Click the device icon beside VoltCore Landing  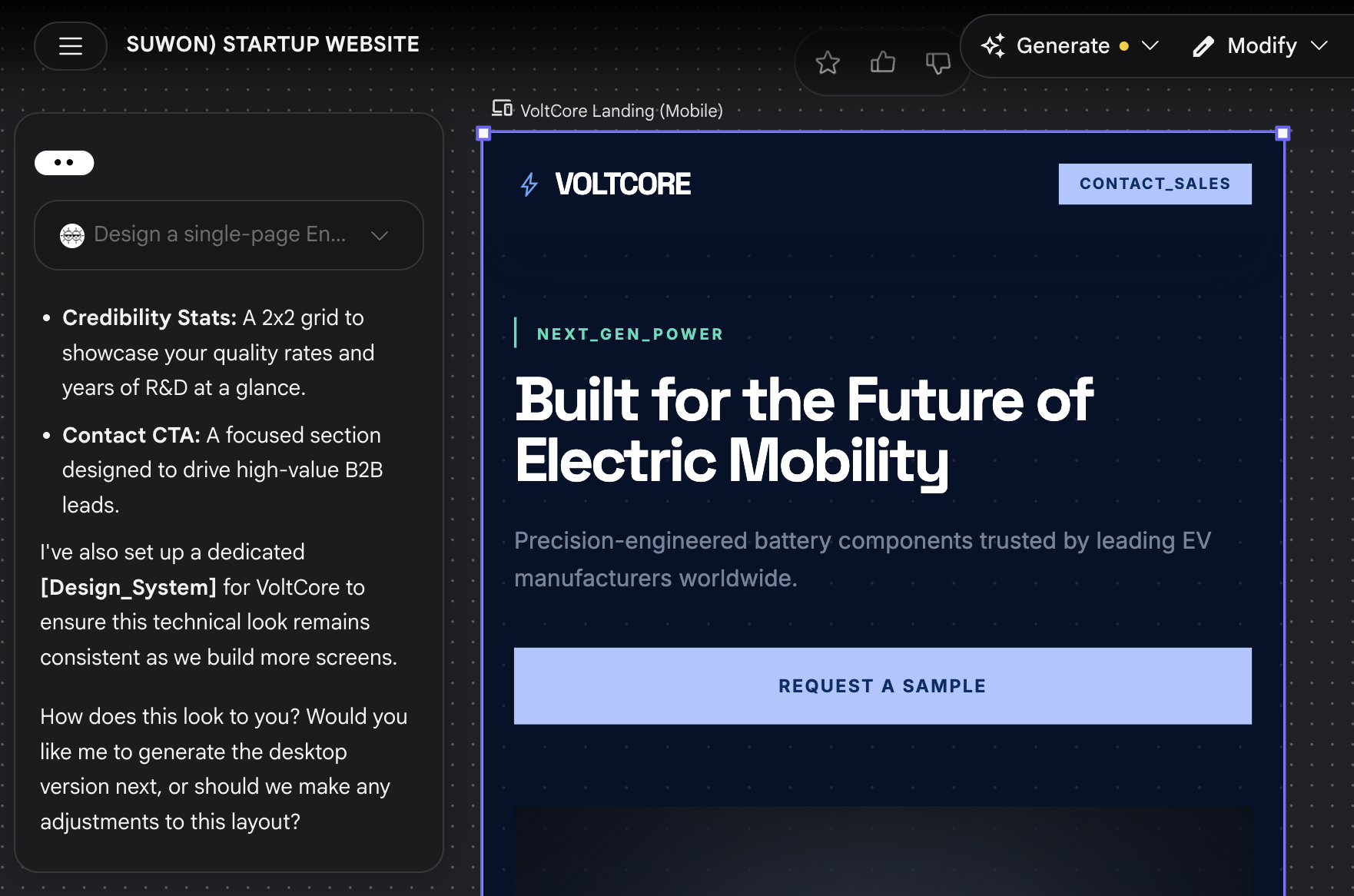(502, 108)
